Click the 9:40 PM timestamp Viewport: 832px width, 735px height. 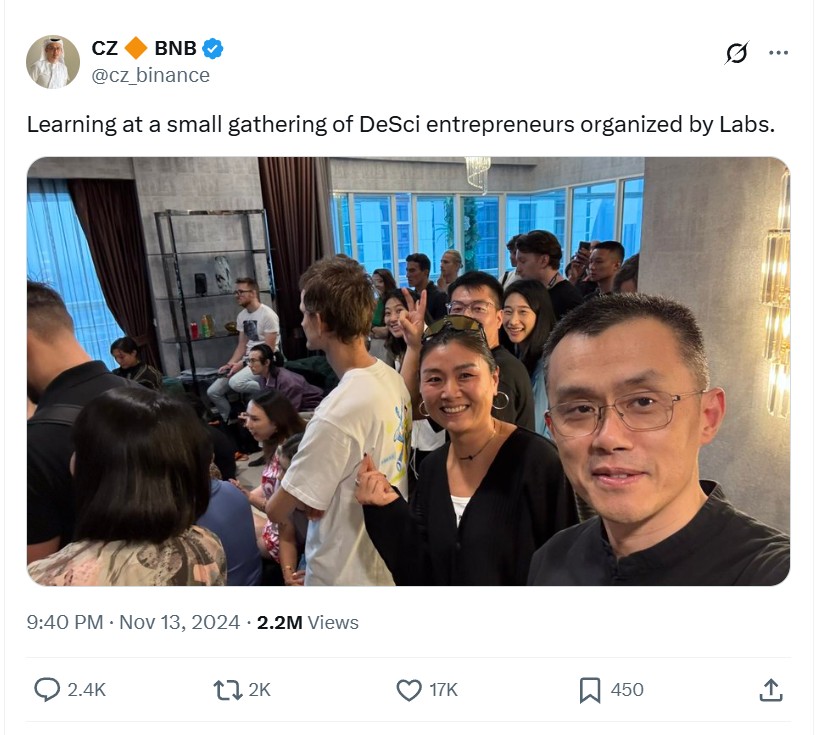(x=65, y=622)
